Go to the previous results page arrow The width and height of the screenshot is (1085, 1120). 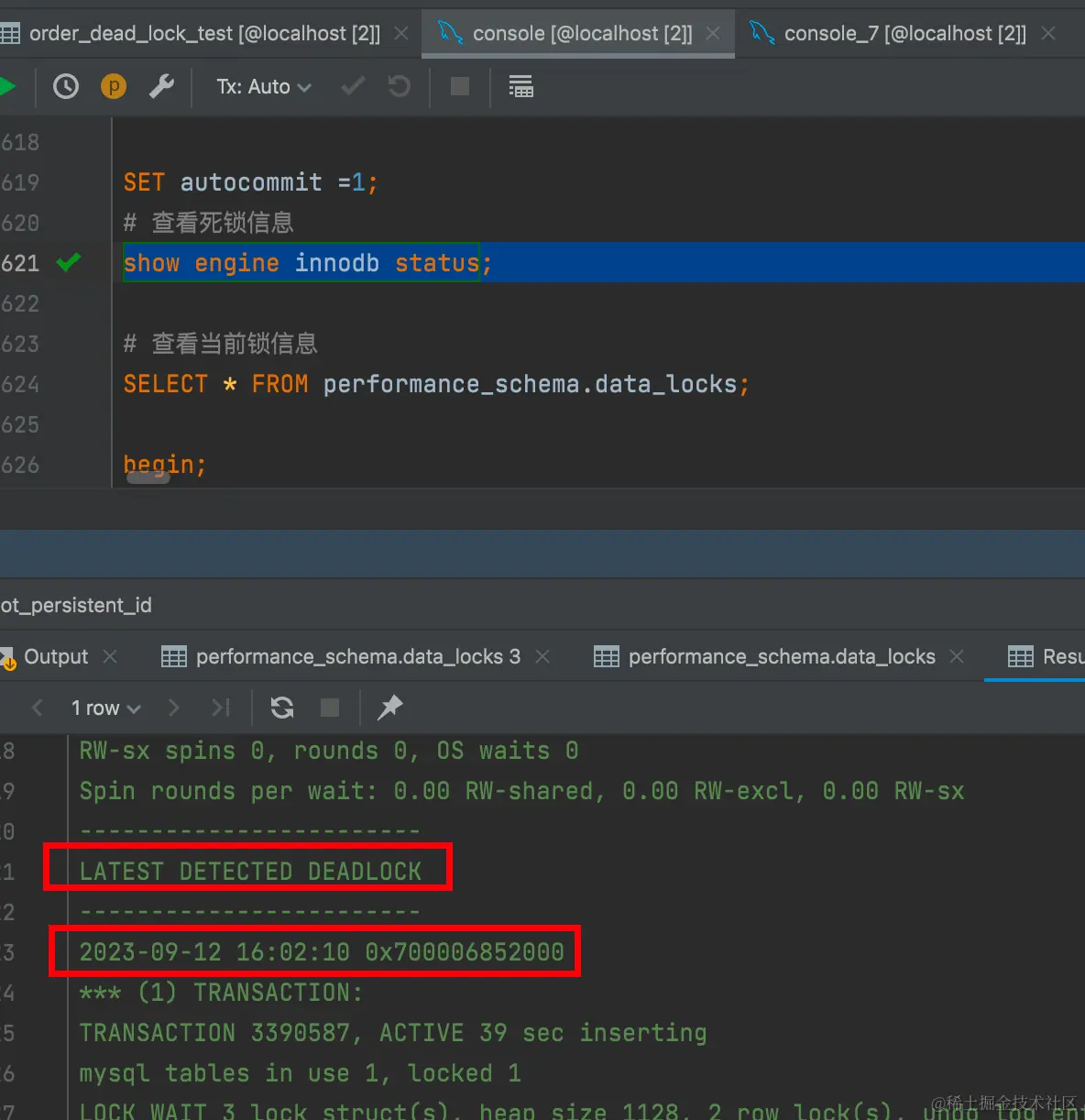click(x=38, y=708)
